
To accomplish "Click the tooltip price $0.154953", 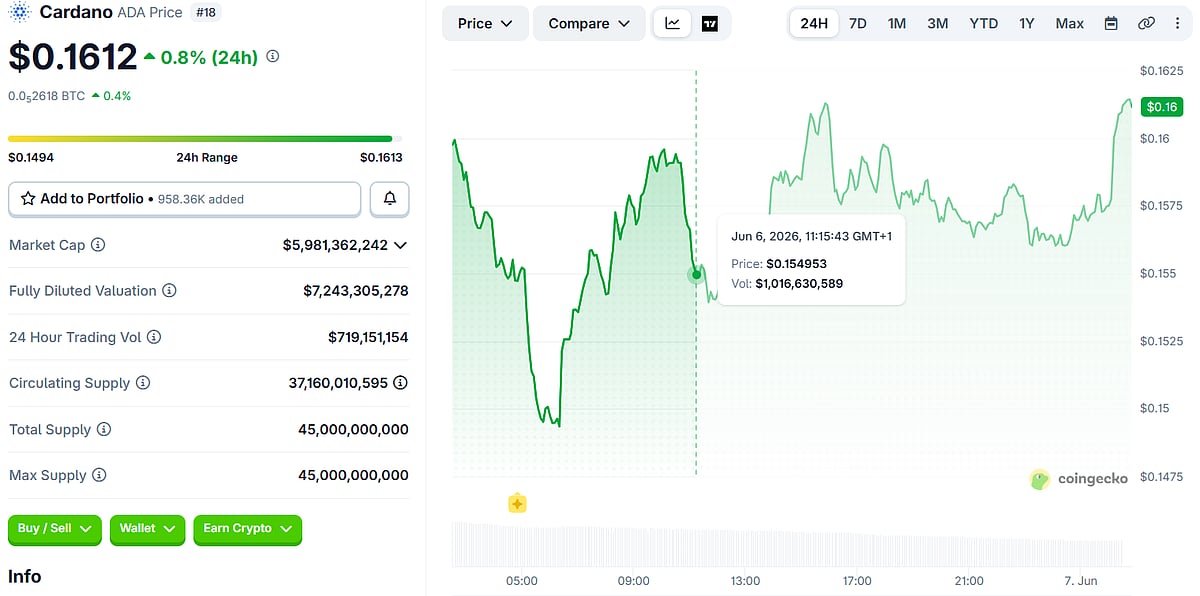I will point(796,264).
